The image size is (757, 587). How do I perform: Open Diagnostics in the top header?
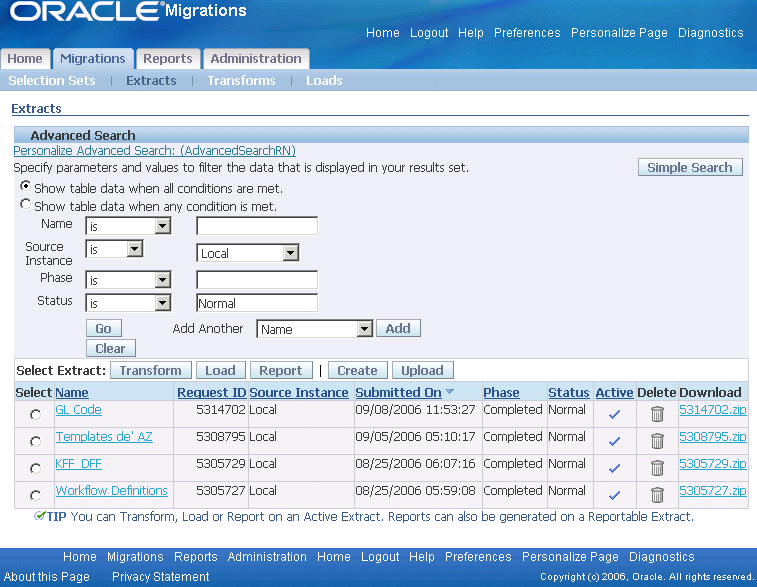(x=711, y=33)
